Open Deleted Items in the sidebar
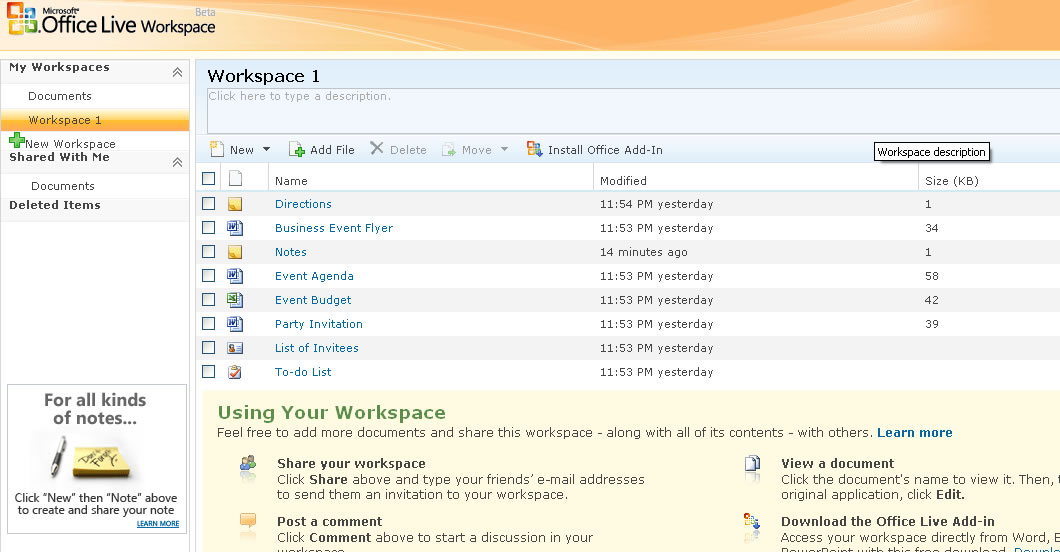 55,205
